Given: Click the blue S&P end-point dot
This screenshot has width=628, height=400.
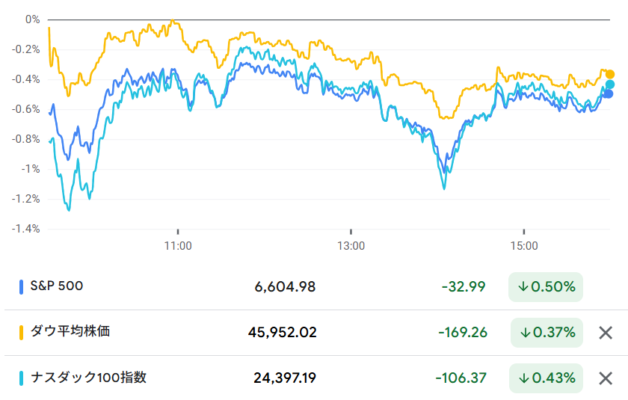Looking at the screenshot, I should (x=608, y=94).
